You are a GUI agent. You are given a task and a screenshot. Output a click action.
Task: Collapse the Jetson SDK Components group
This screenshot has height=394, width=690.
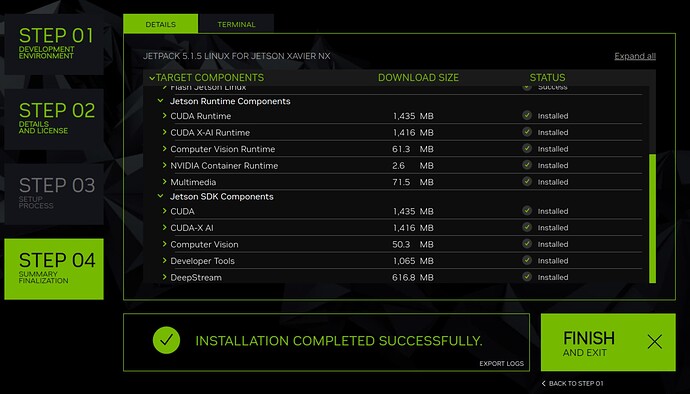(161, 196)
